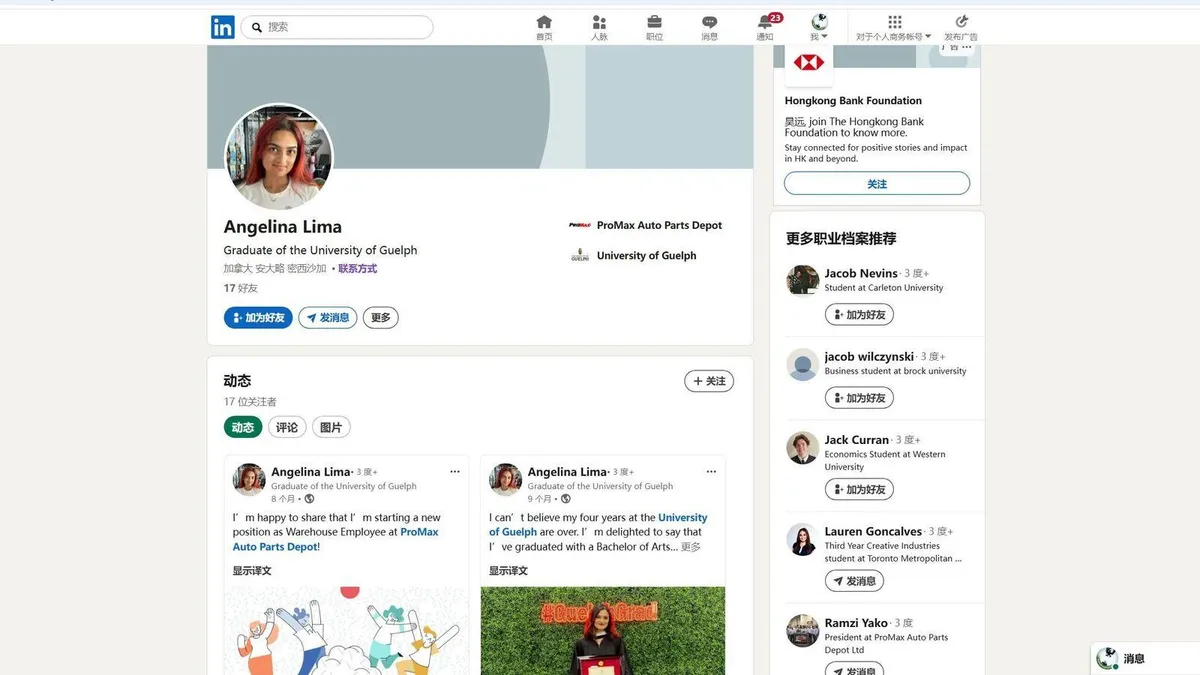
Task: Open Hongkong Bank Foundation ad title
Action: (x=853, y=101)
